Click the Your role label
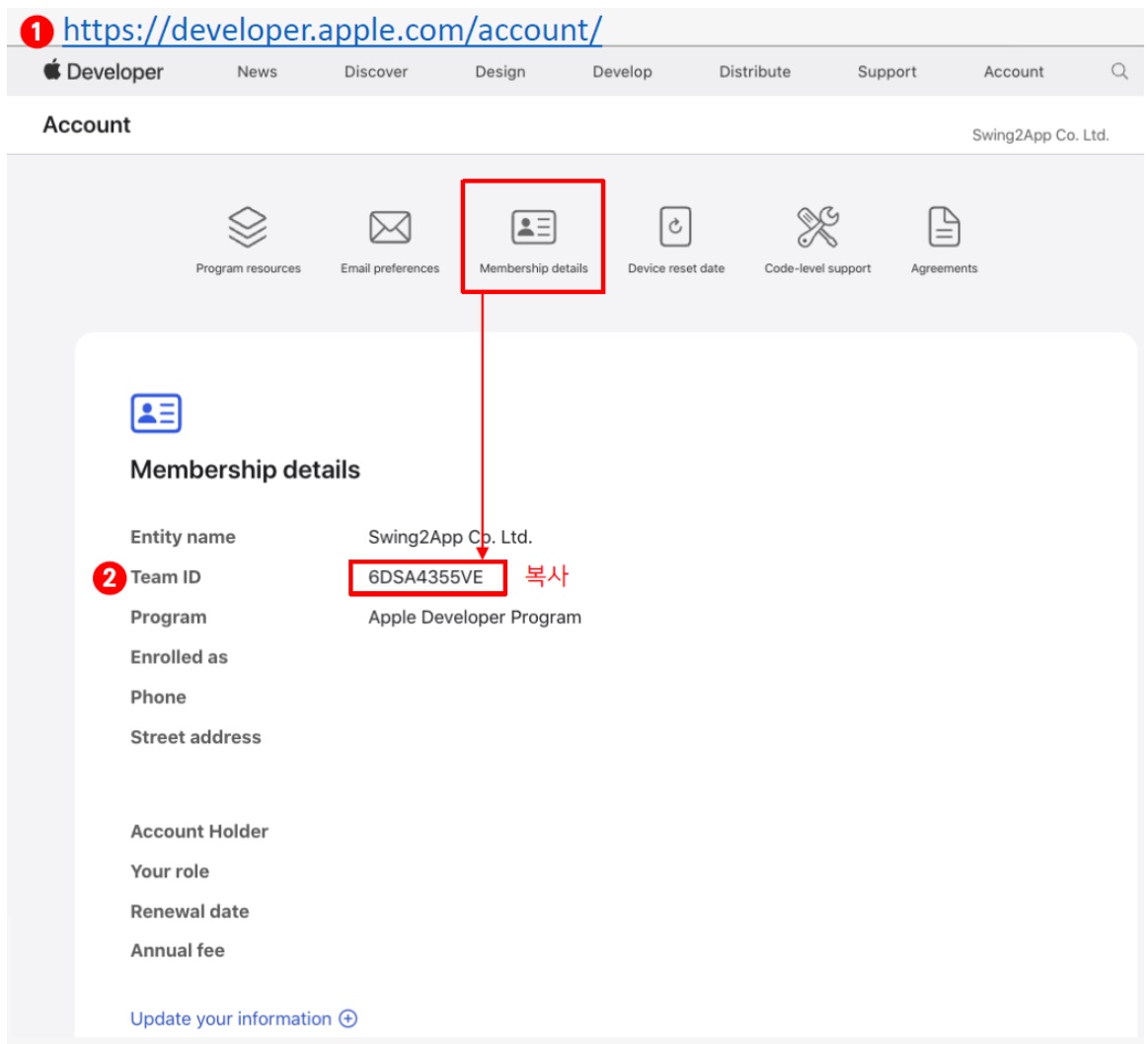 (170, 871)
